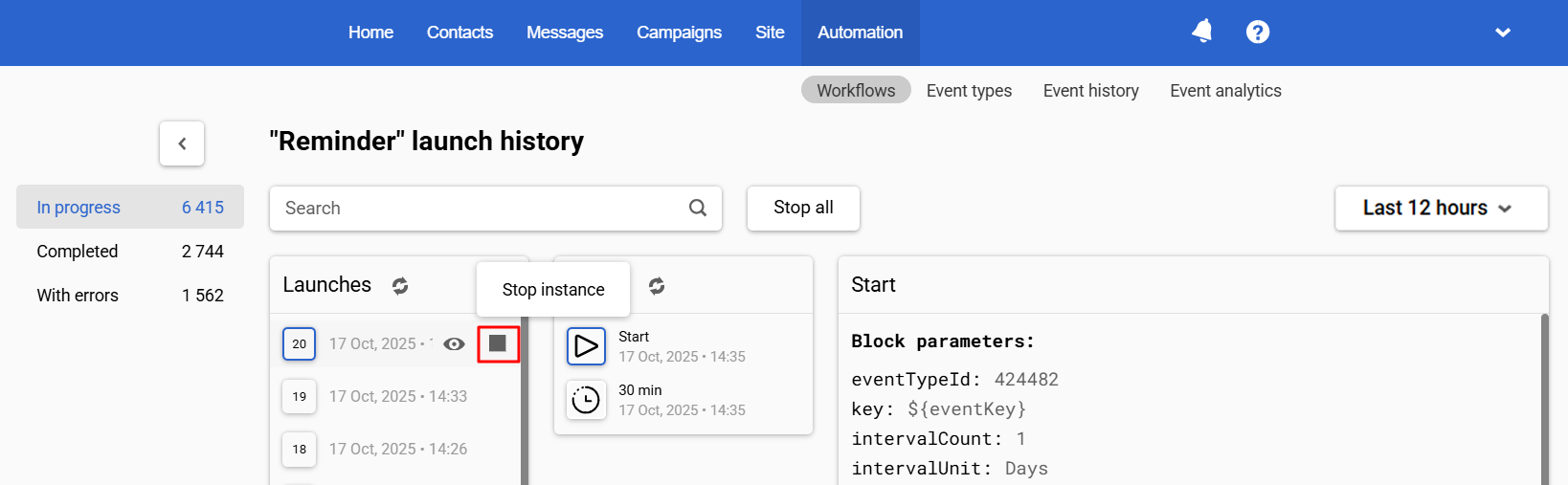Open the Contacts menu
The image size is (1568, 485).
point(459,33)
